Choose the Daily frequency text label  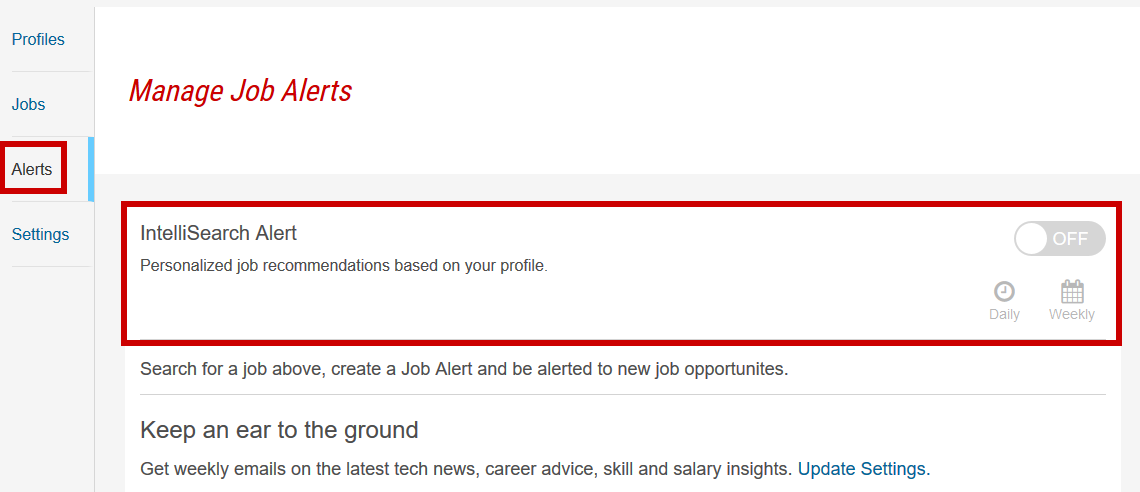(x=1004, y=315)
